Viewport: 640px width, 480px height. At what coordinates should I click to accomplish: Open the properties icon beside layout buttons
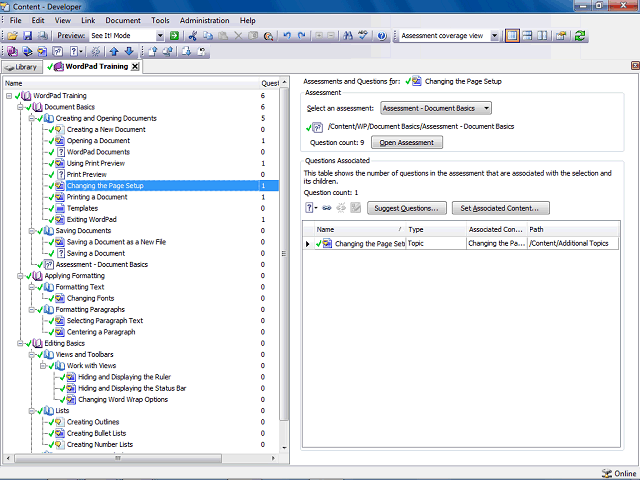(561, 36)
